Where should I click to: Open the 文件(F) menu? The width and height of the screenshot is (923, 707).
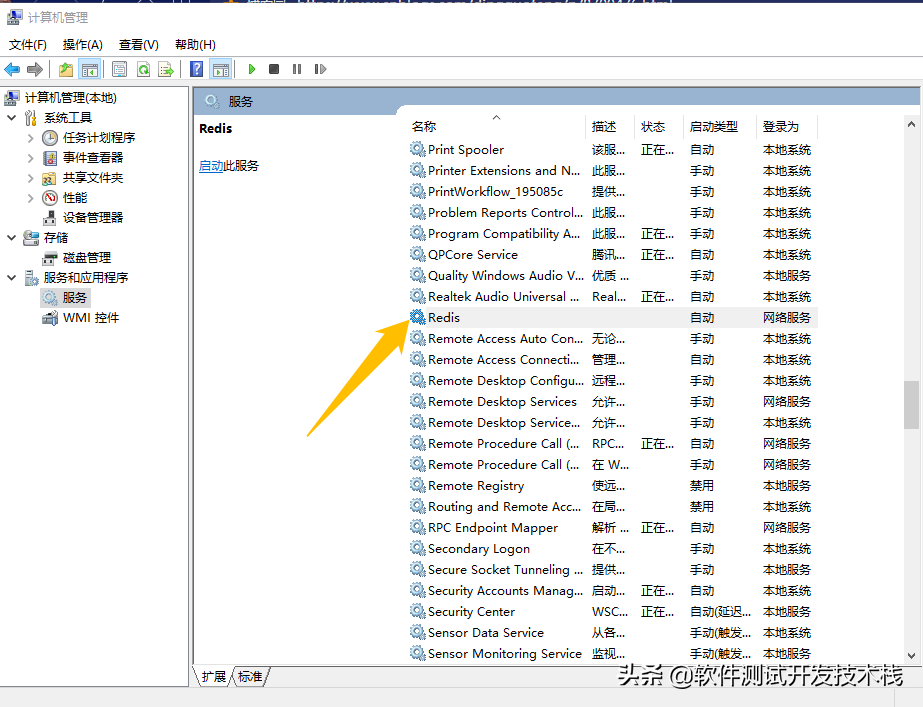click(x=28, y=45)
